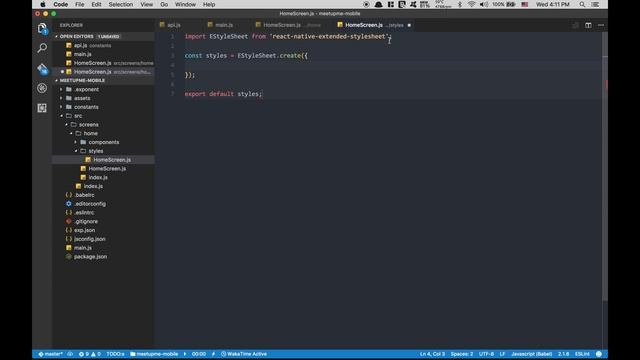This screenshot has height=360, width=640.
Task: Open the Apple menu
Action: point(42,4)
